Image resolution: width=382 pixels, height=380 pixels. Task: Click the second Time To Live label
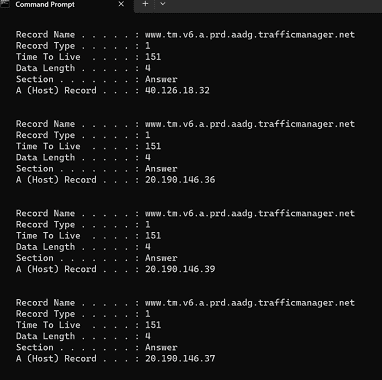(x=48, y=146)
